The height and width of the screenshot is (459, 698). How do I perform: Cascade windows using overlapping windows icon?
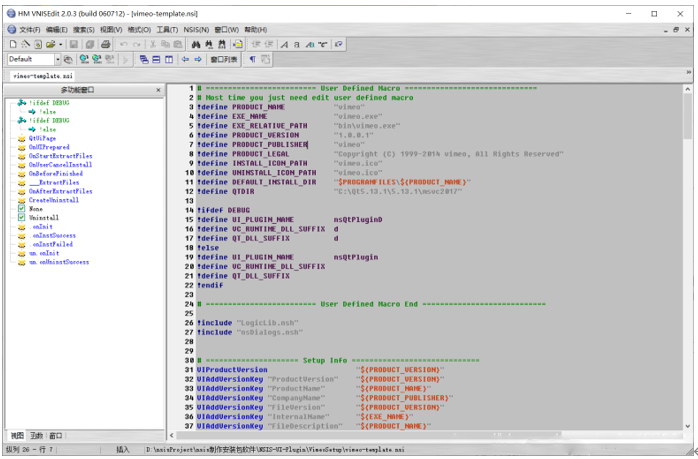[x=144, y=59]
